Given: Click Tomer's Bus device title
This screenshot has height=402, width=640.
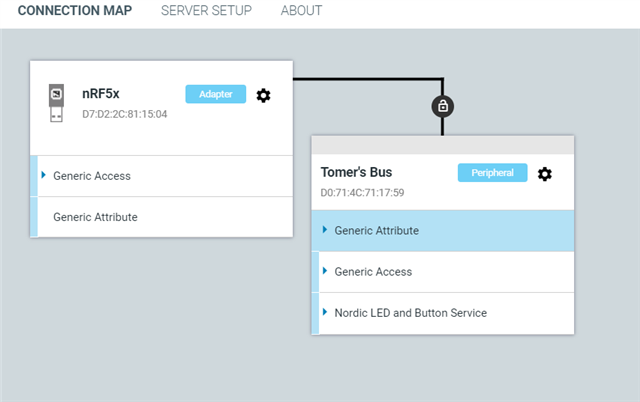Looking at the screenshot, I should point(356,173).
